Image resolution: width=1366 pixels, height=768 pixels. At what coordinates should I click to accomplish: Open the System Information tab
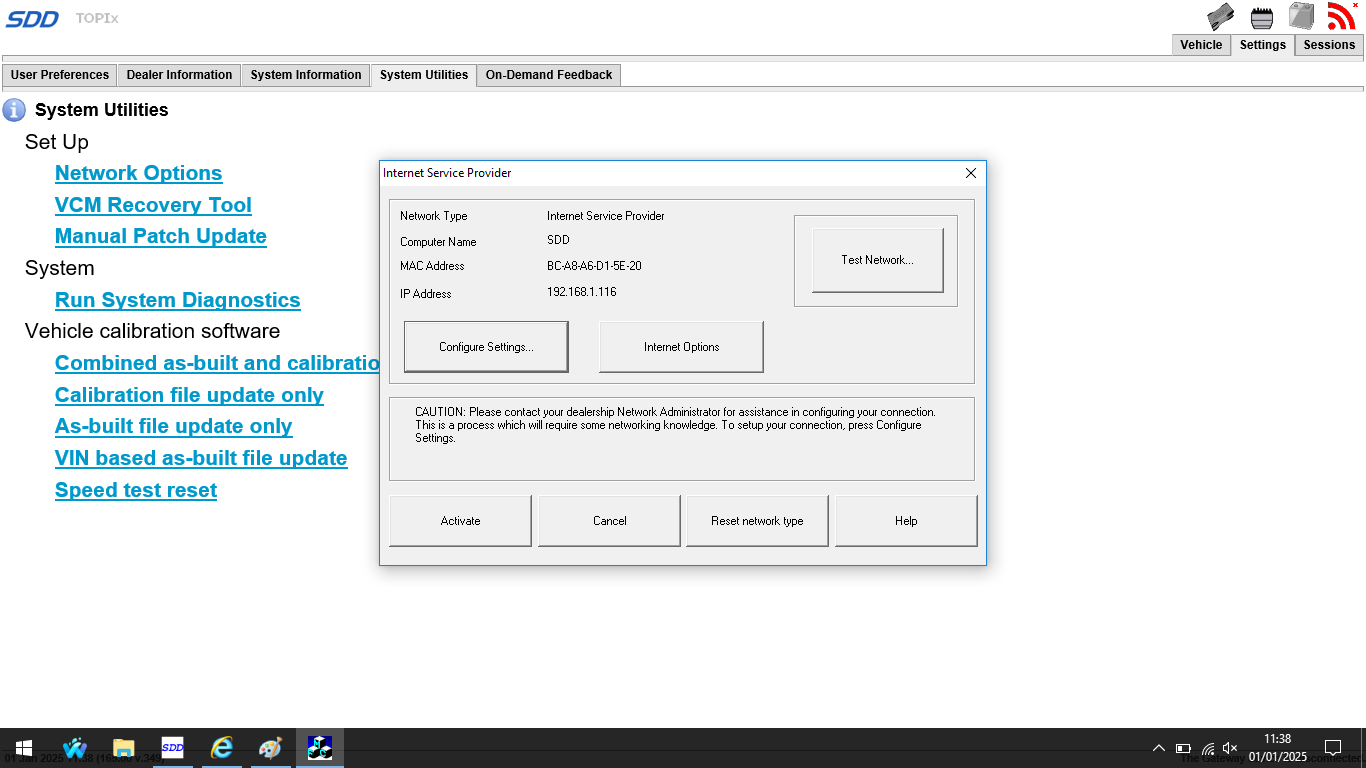click(x=305, y=75)
